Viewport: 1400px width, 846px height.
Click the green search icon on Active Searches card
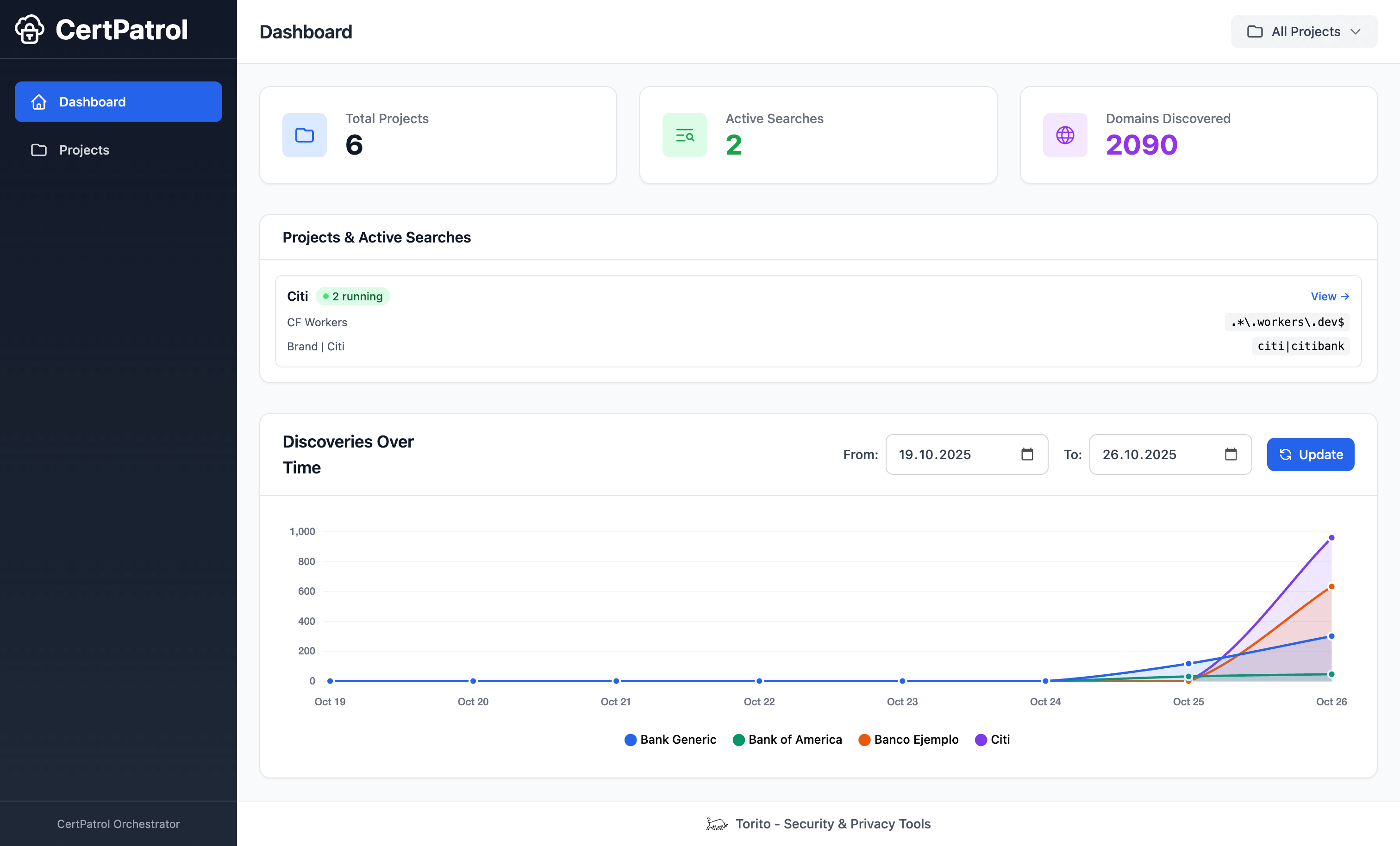pos(684,135)
